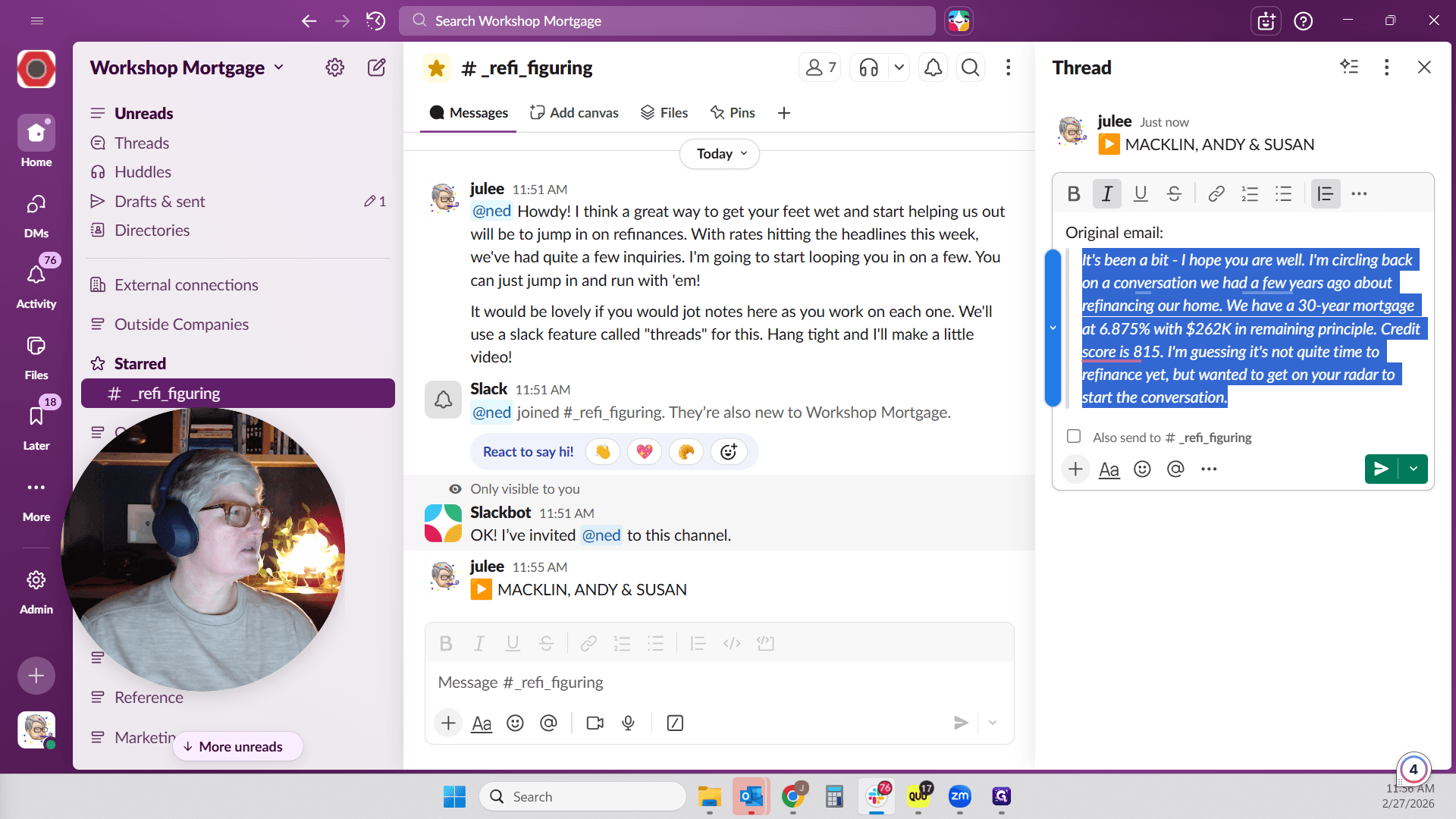Expand Workshop Mortgage workspace menu
1456x819 pixels.
pos(187,67)
